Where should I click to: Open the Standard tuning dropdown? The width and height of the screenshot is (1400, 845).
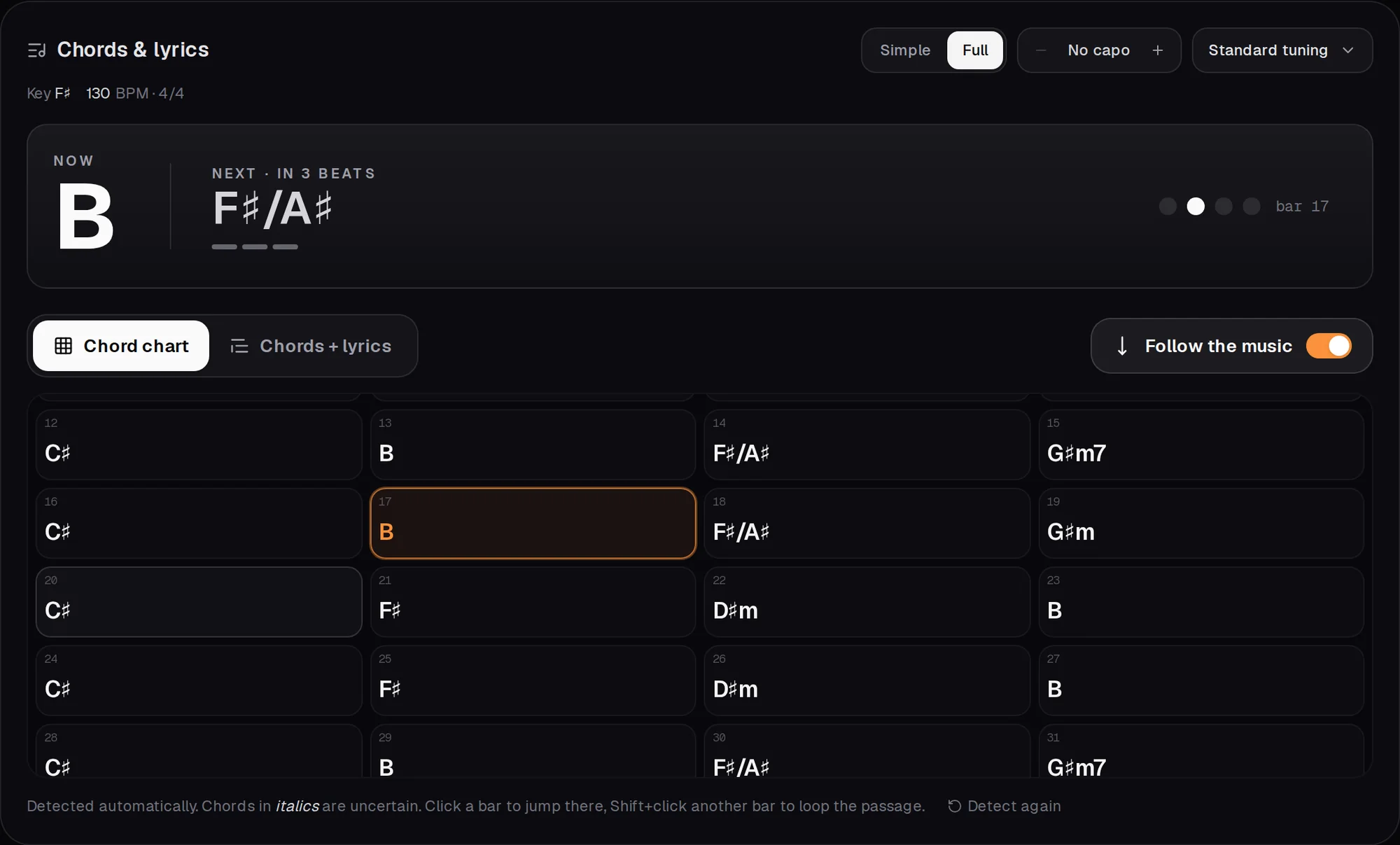point(1282,50)
